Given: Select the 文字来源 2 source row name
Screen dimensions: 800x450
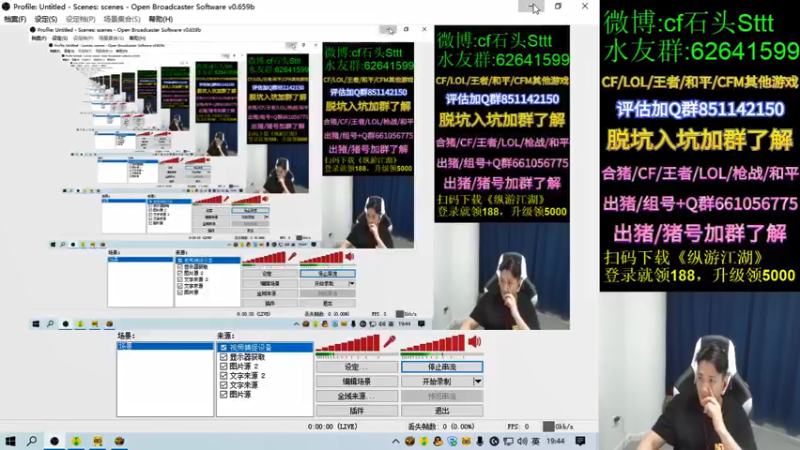Looking at the screenshot, I should 247,376.
